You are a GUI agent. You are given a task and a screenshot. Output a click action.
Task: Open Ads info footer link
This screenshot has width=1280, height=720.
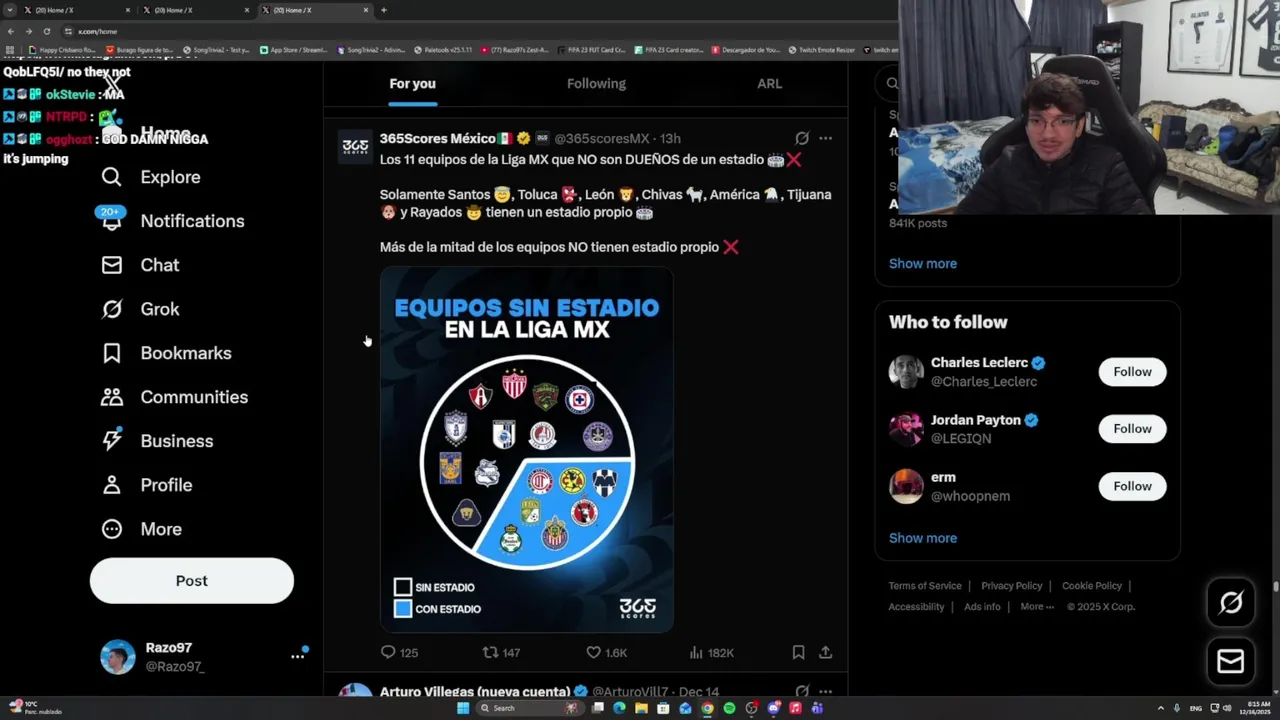click(x=982, y=607)
